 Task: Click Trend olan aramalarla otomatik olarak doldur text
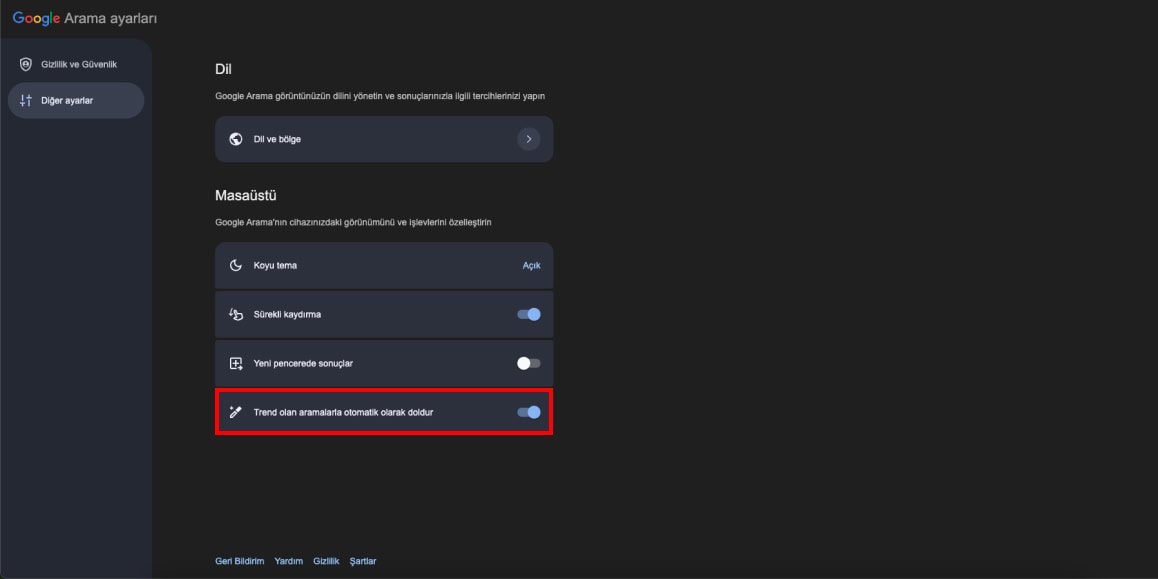pyautogui.click(x=343, y=412)
